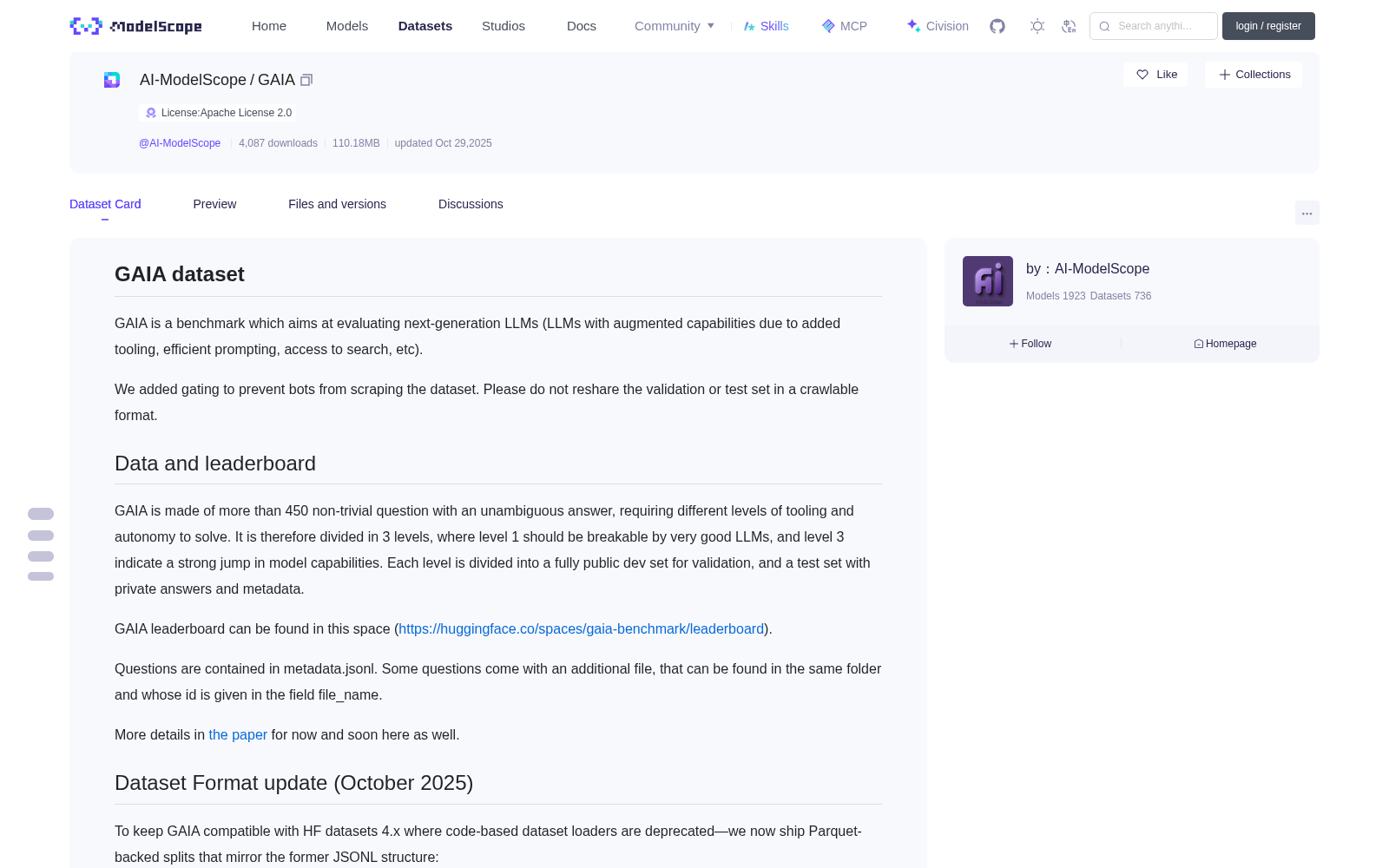Toggle light/dark theme sun icon

tap(1037, 26)
